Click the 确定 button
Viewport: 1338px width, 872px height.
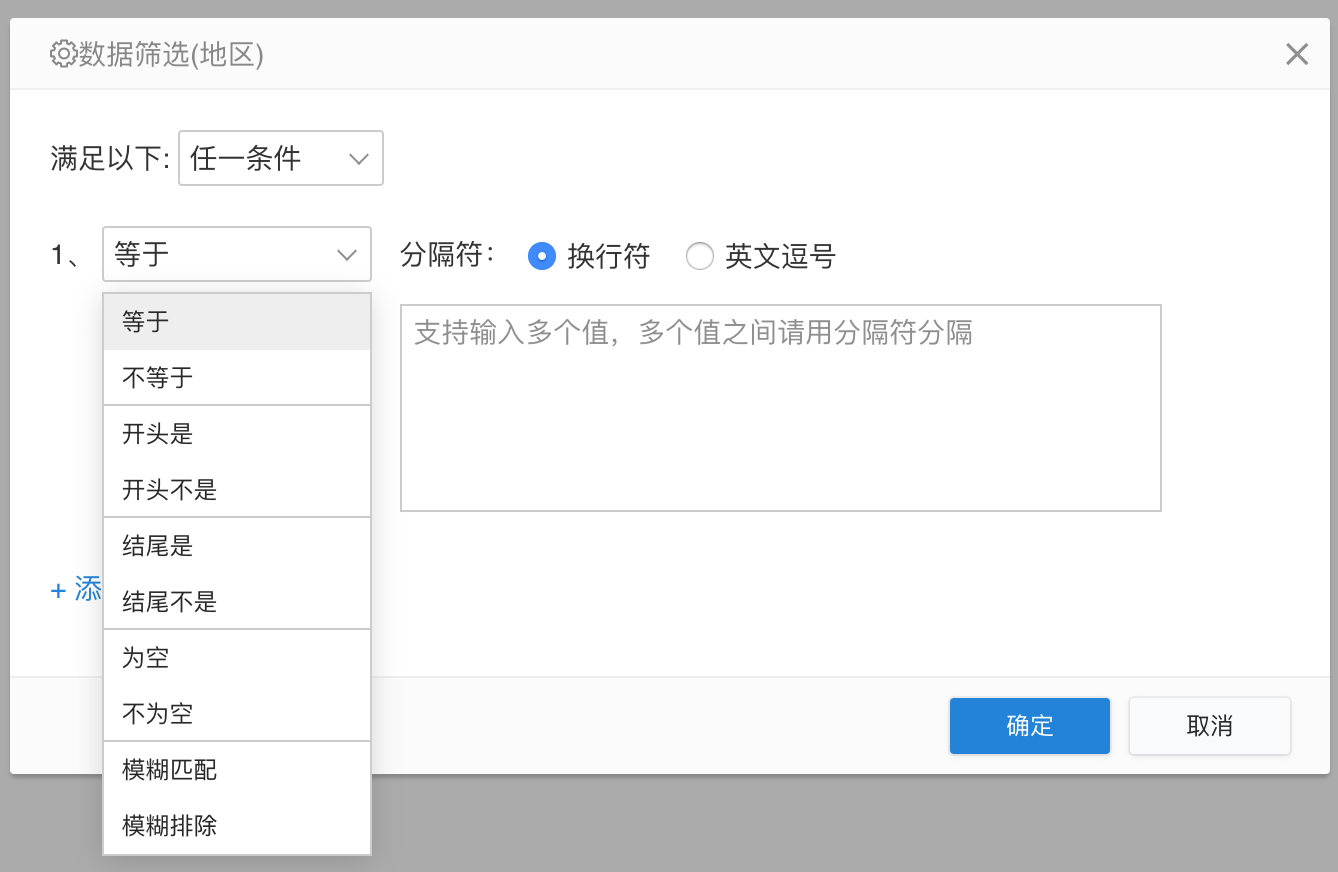point(1029,726)
